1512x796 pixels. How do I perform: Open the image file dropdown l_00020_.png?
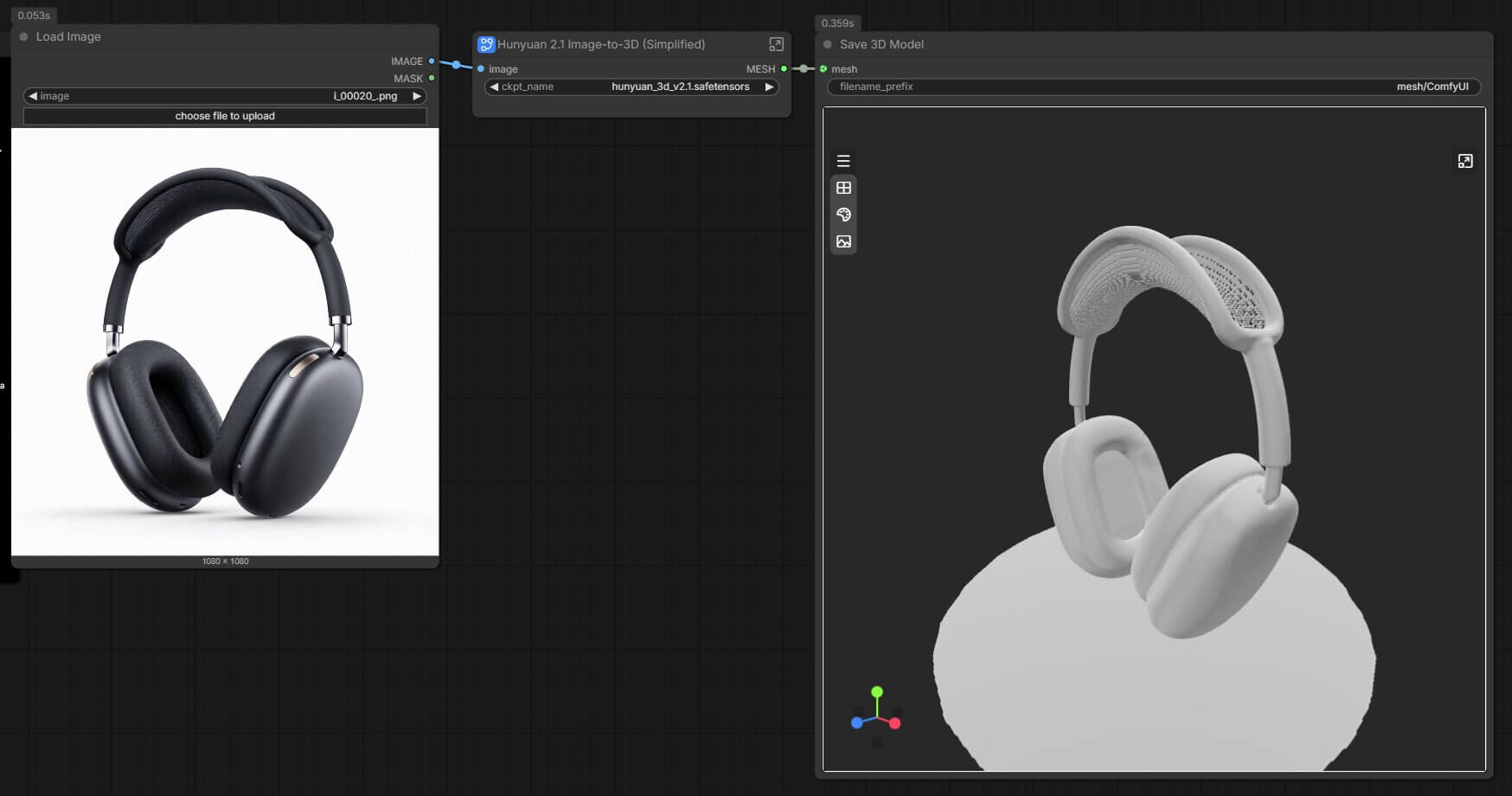225,96
